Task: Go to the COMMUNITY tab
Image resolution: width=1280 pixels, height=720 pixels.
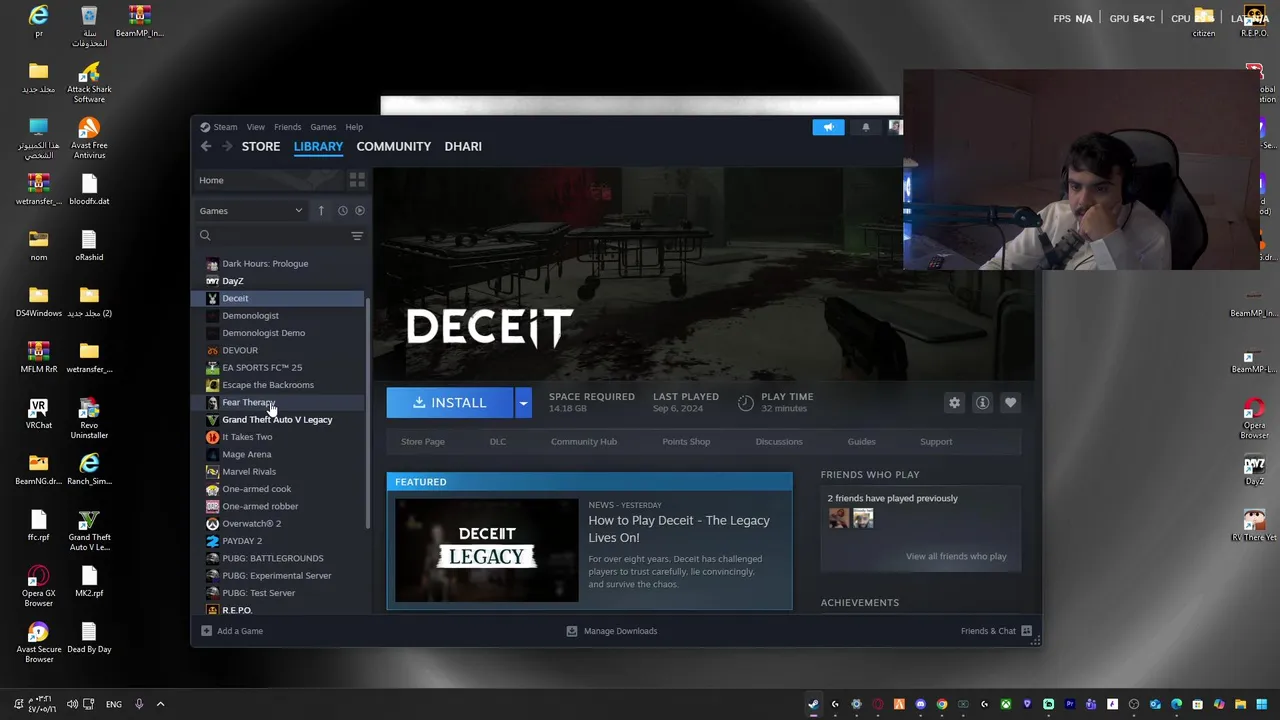Action: pos(394,146)
